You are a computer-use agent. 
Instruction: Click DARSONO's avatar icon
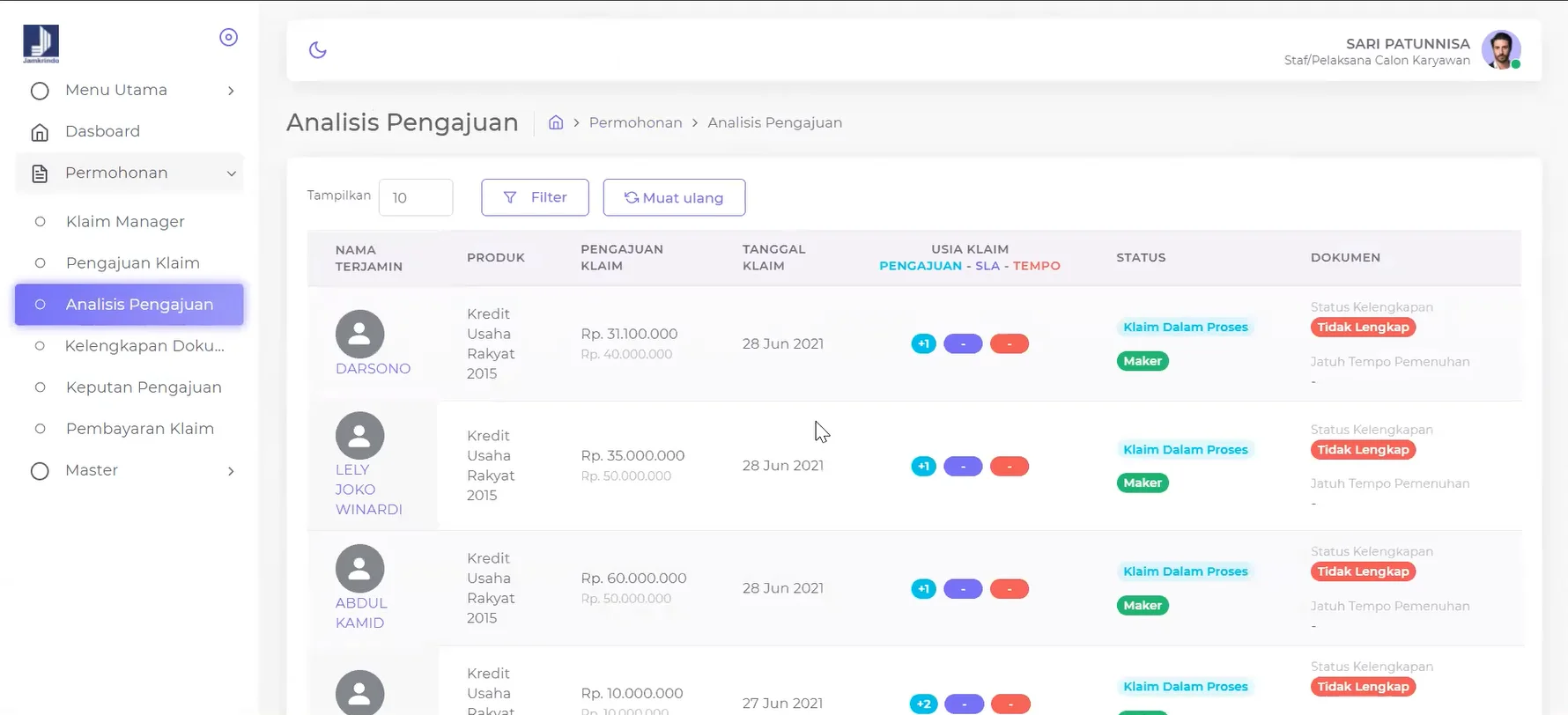[359, 334]
